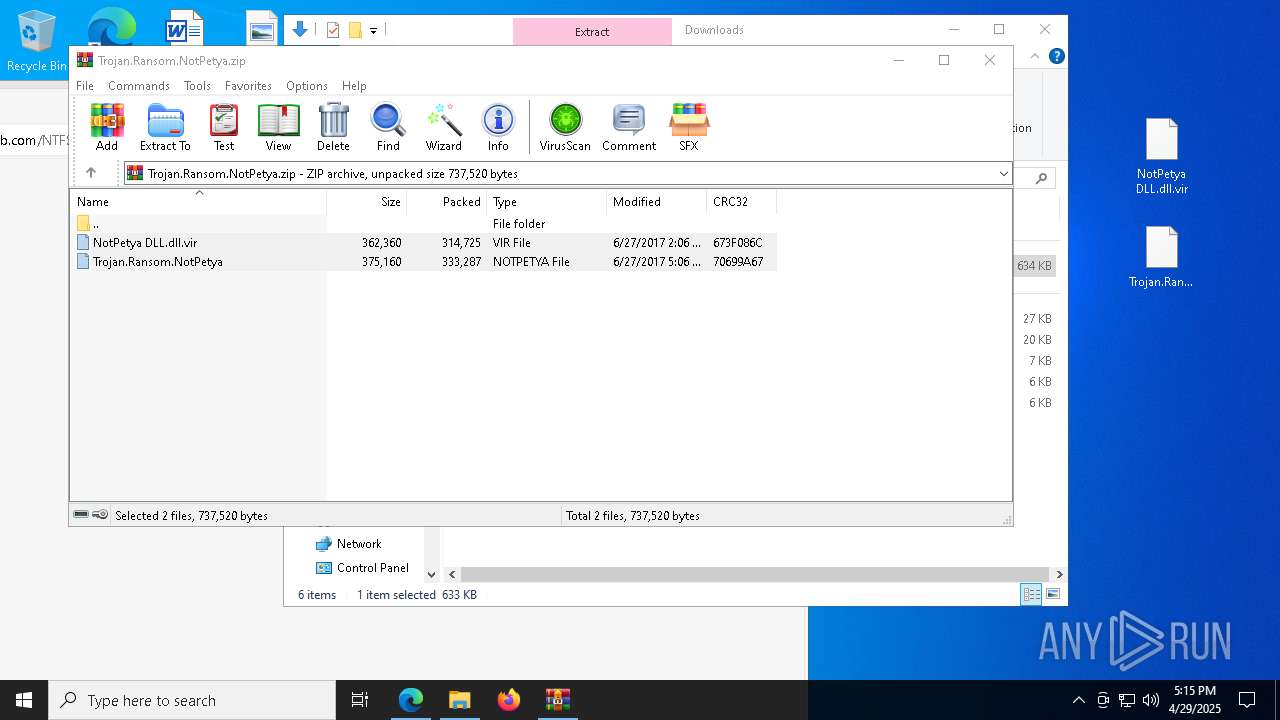
Task: Open the Help menu
Action: (354, 86)
